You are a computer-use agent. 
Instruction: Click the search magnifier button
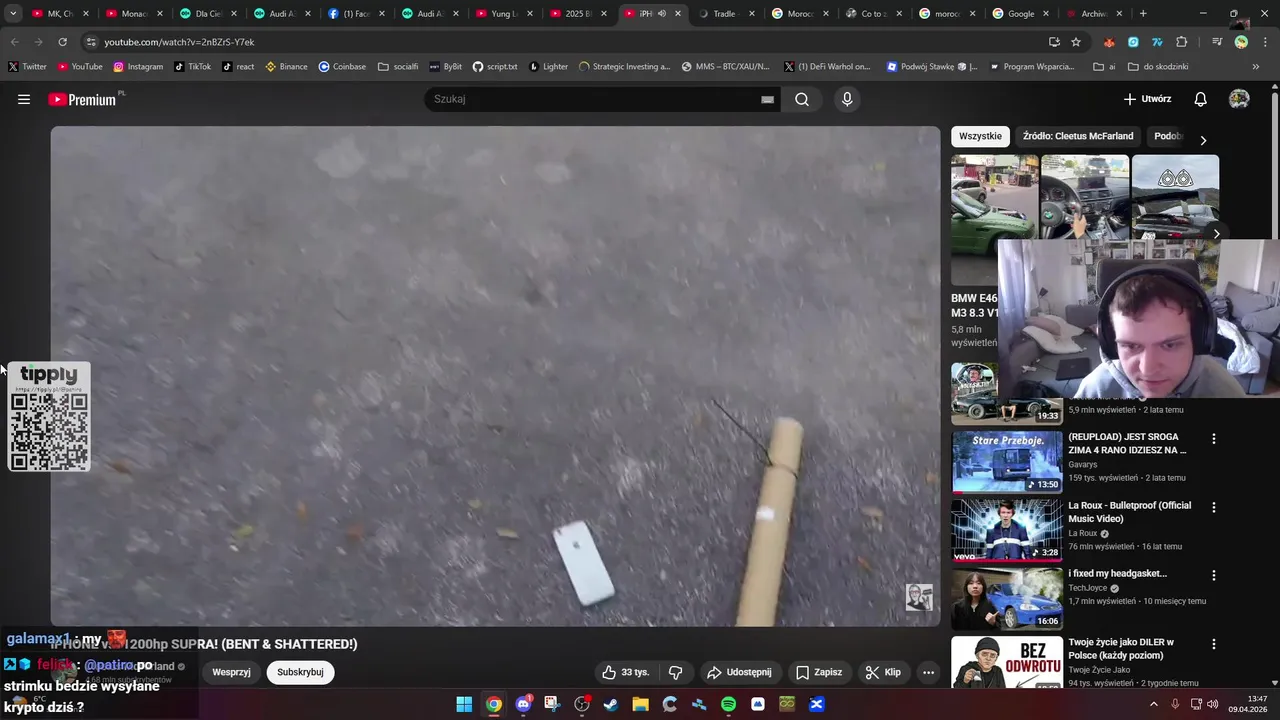click(x=802, y=99)
